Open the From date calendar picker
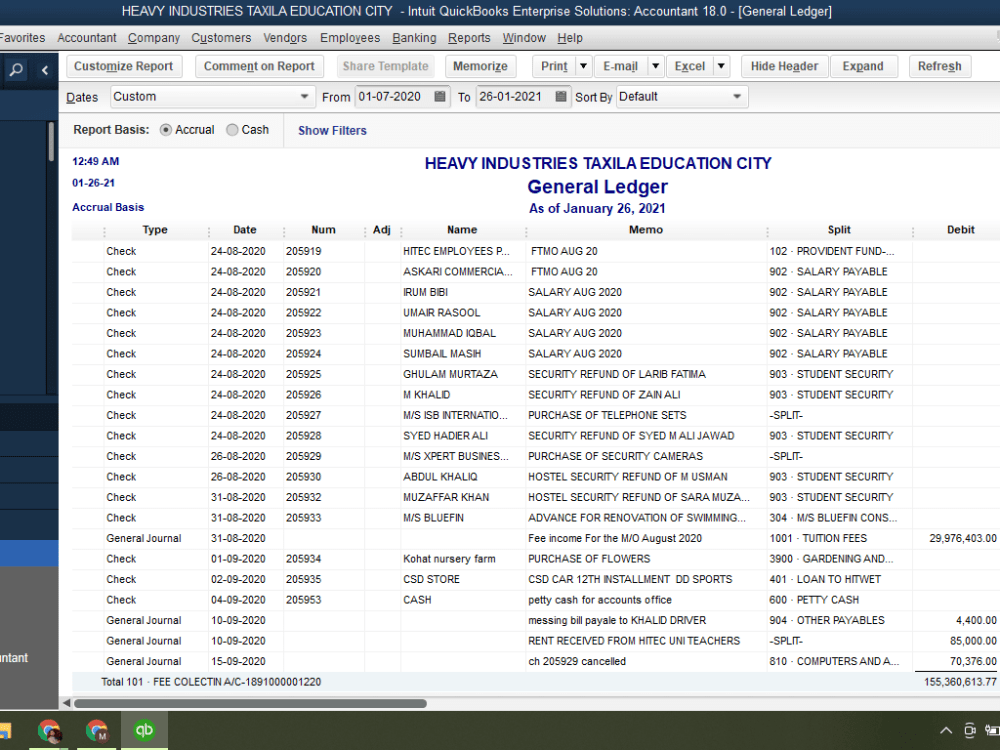1000x750 pixels. pos(439,96)
